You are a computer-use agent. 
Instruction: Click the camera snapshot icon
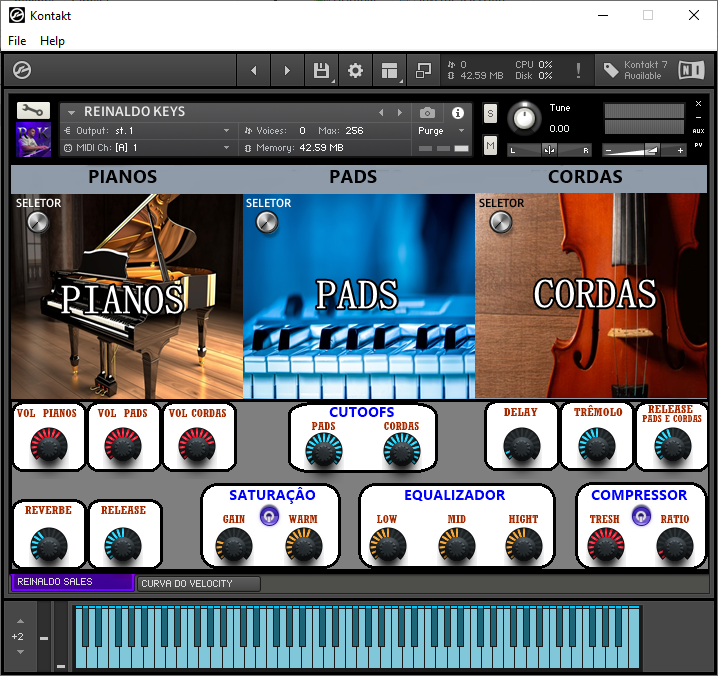click(x=427, y=112)
